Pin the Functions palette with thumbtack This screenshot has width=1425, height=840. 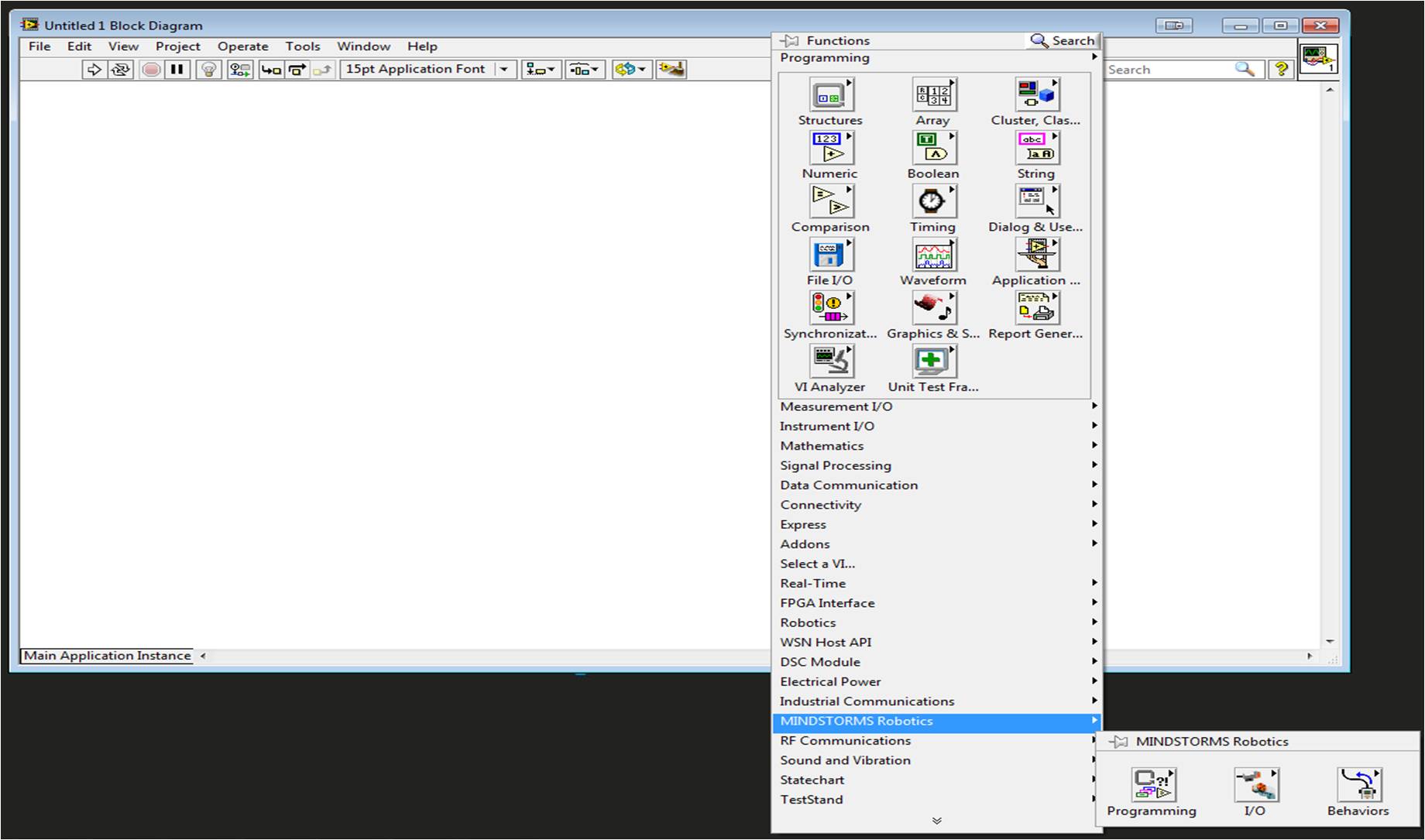pos(789,40)
